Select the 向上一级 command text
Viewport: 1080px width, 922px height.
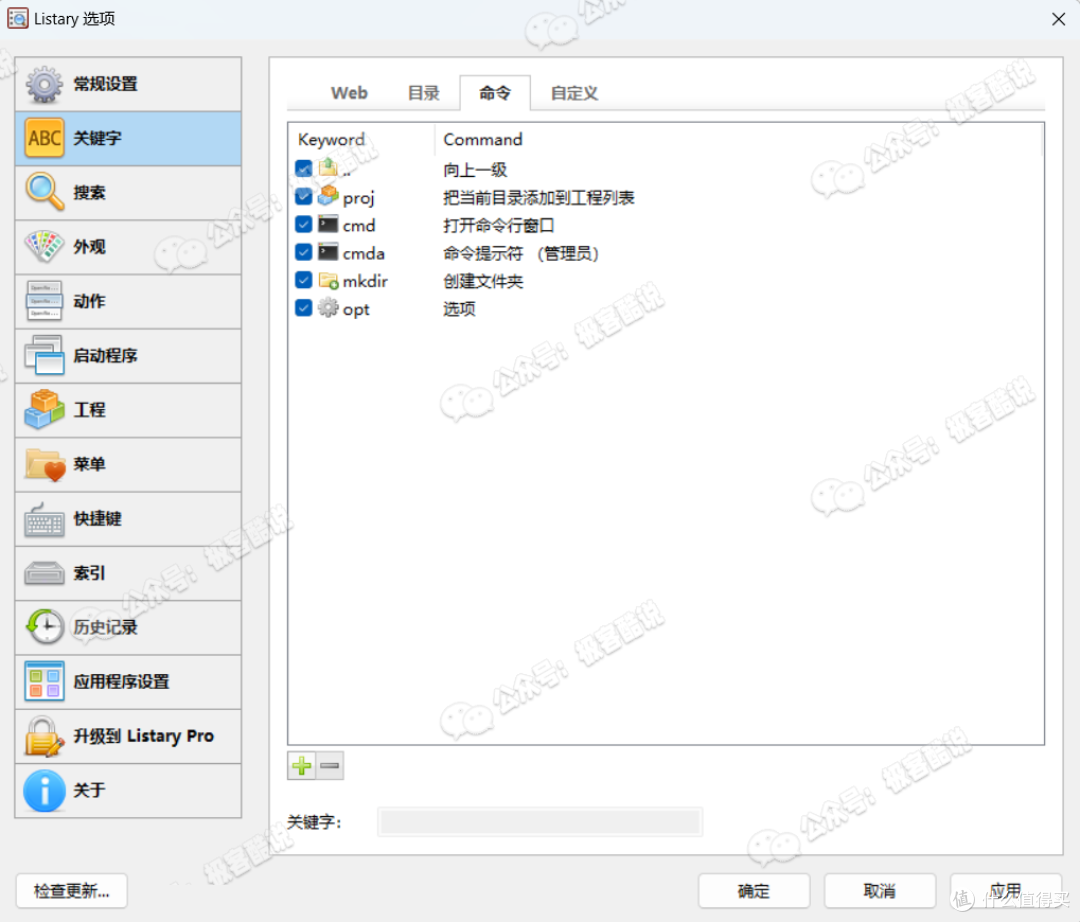[475, 169]
